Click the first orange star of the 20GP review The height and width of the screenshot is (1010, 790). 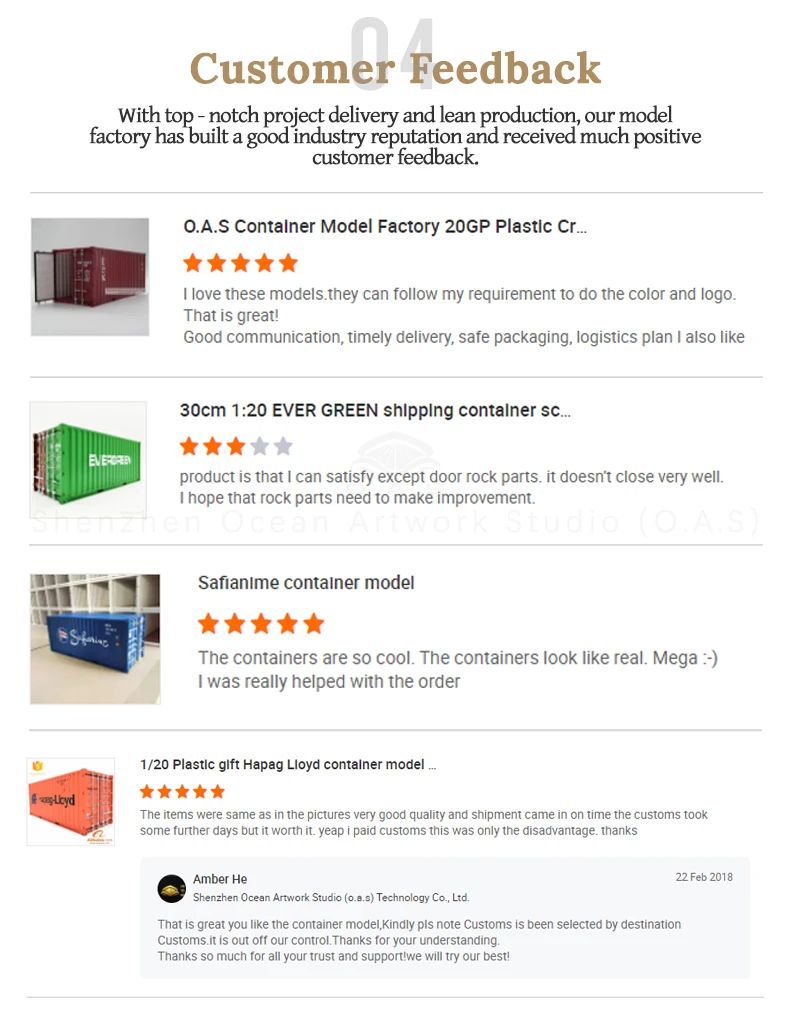(193, 263)
